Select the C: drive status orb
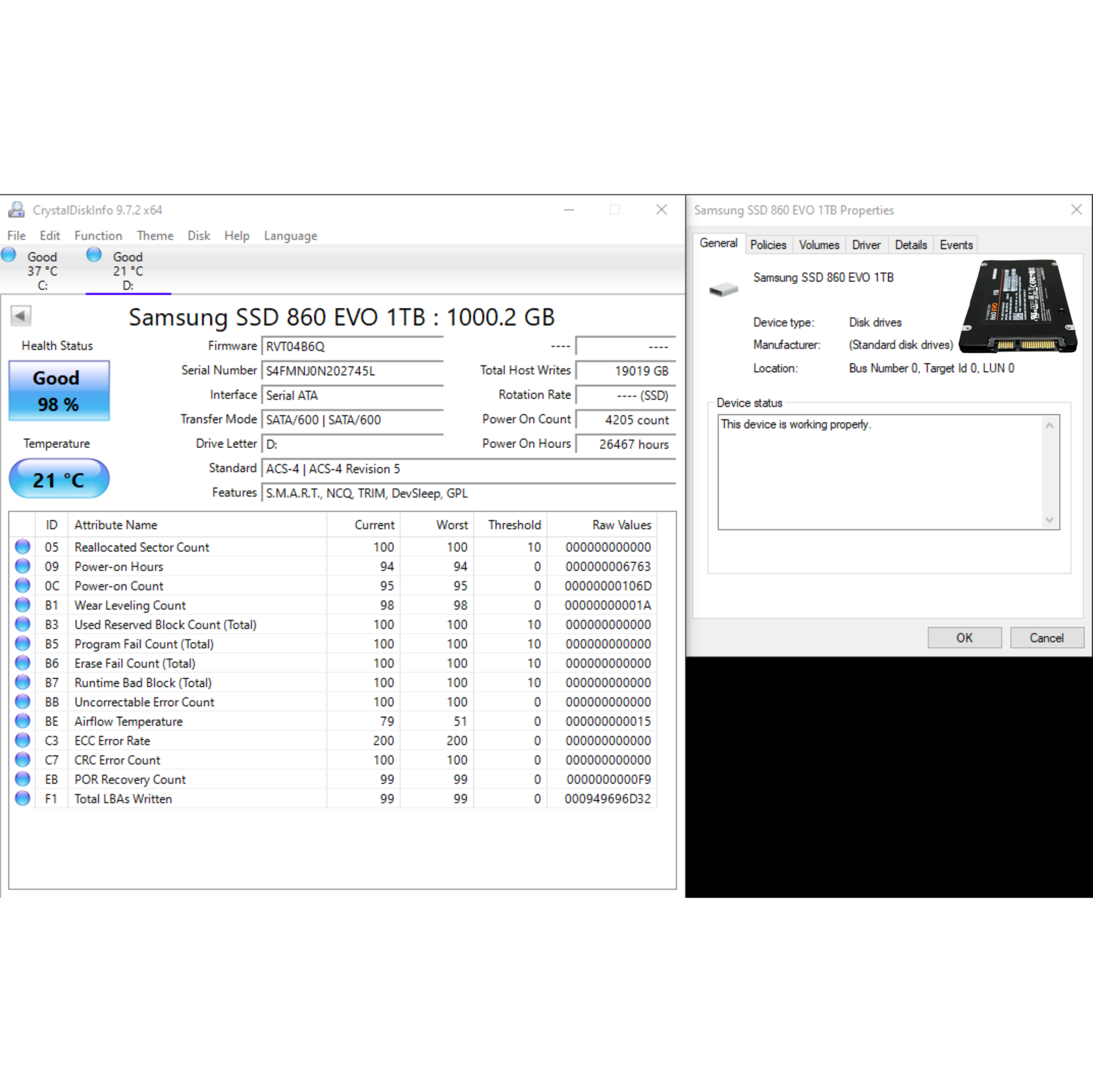The image size is (1093, 1092). (9, 254)
